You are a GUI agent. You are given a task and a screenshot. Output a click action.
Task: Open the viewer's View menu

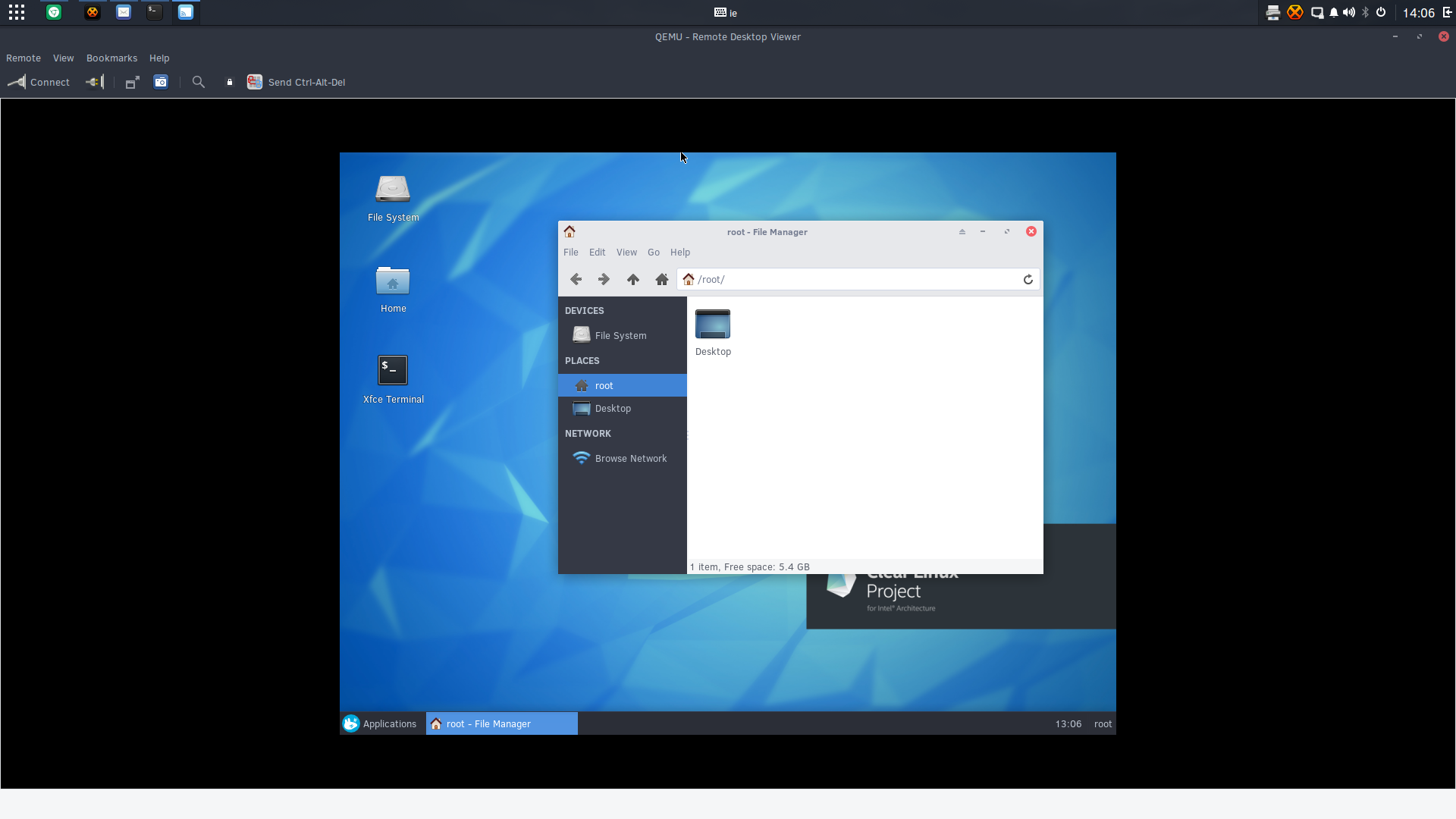click(64, 58)
